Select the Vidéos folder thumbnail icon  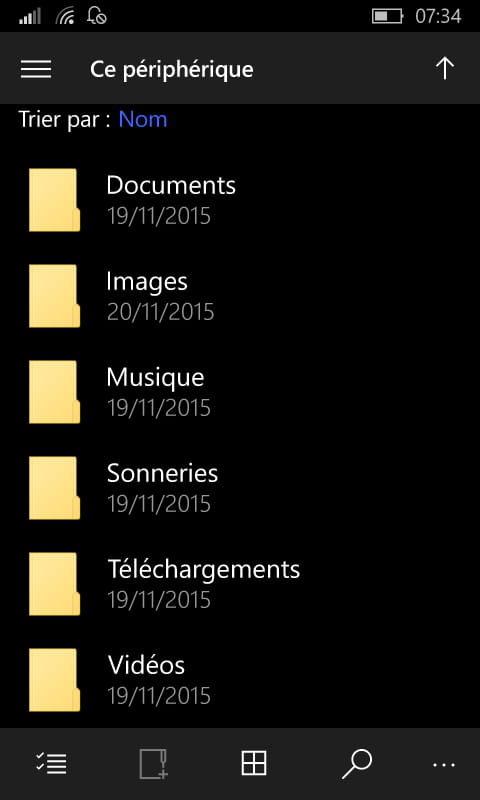coord(54,680)
